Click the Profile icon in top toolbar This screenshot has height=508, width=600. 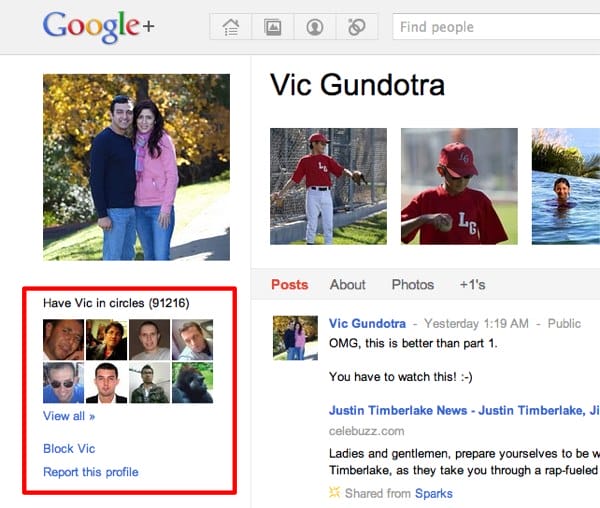(x=314, y=27)
